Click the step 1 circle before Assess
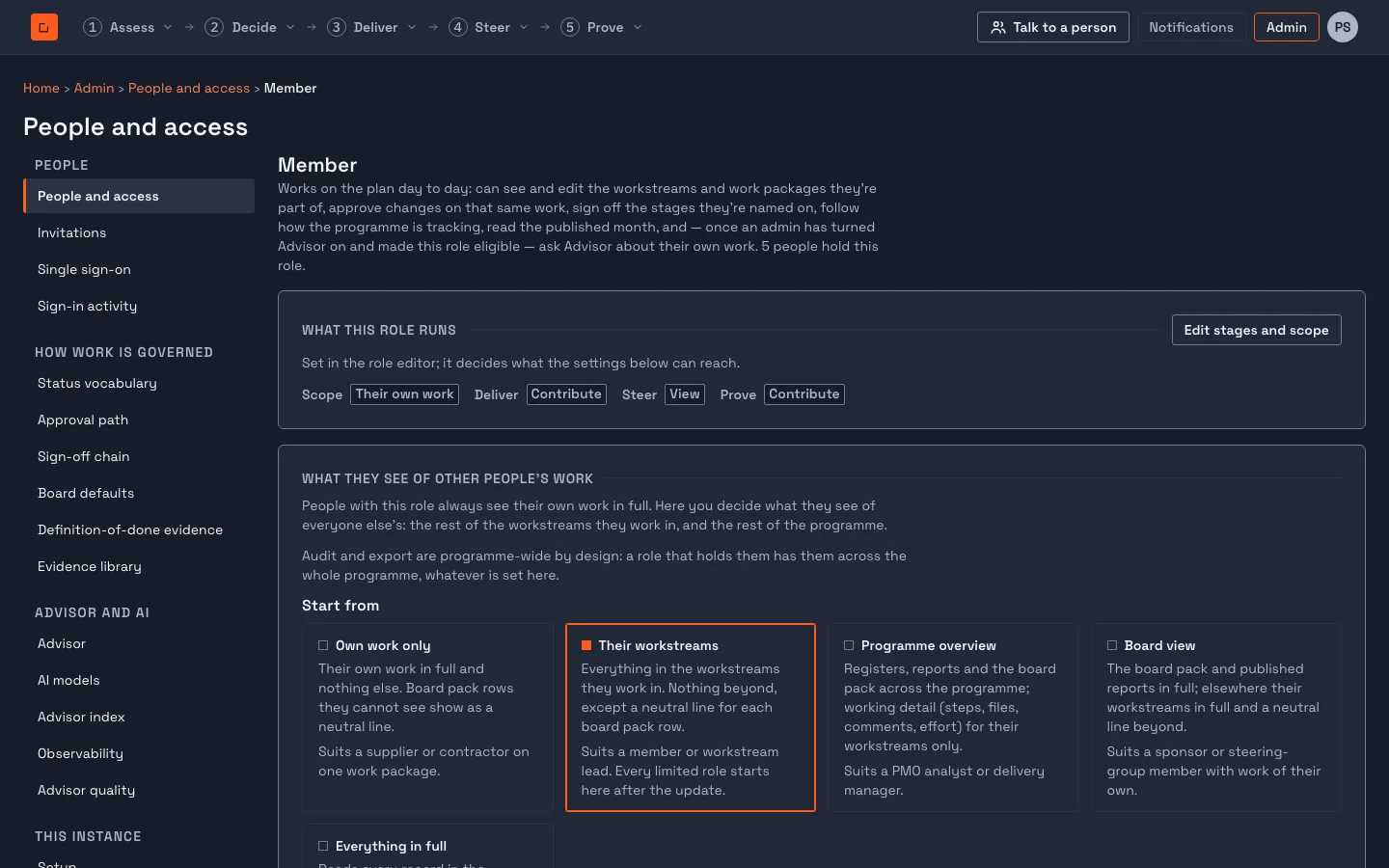The height and width of the screenshot is (868, 1389). 93,27
